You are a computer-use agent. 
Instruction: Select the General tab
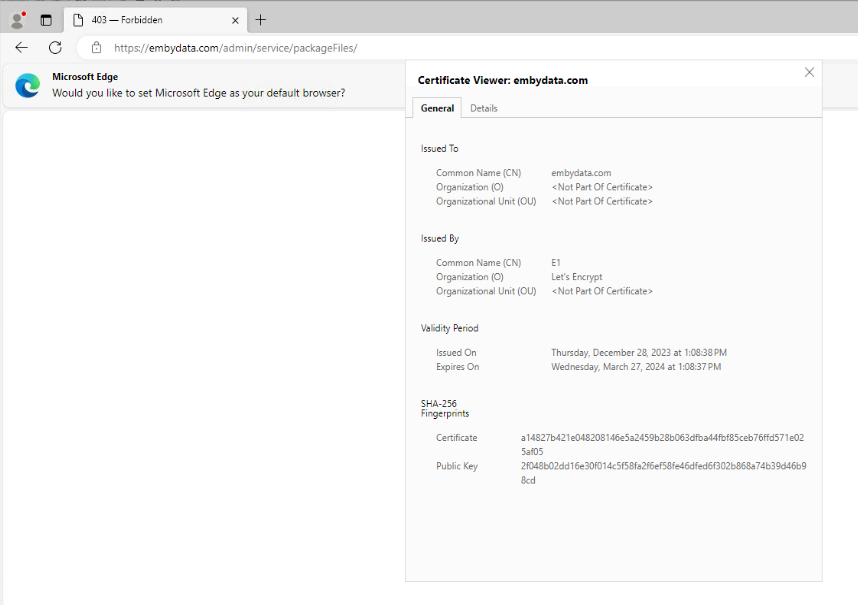coord(437,108)
